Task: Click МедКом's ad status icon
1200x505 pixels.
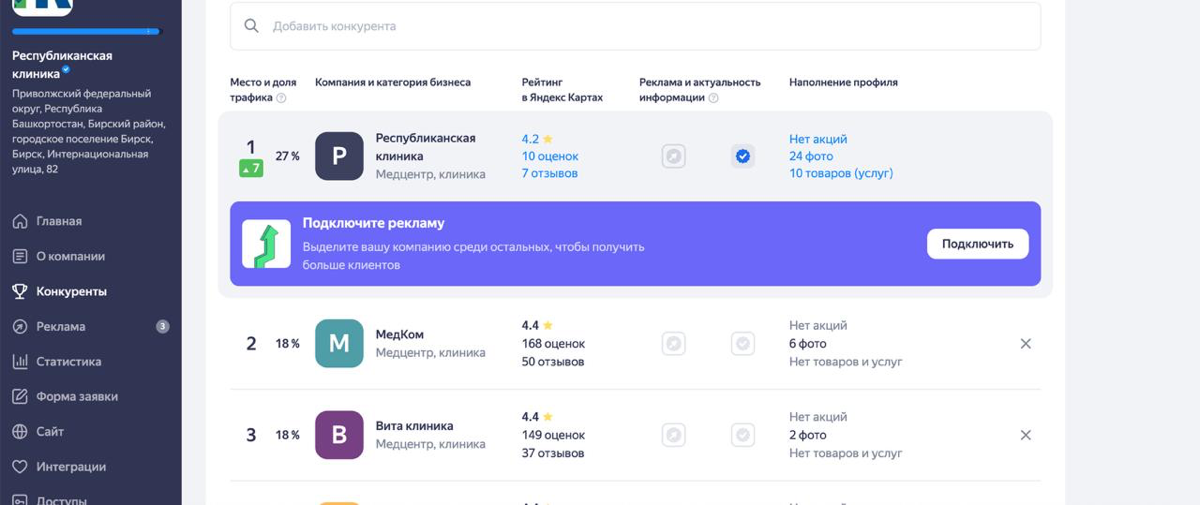Action: pyautogui.click(x=674, y=343)
